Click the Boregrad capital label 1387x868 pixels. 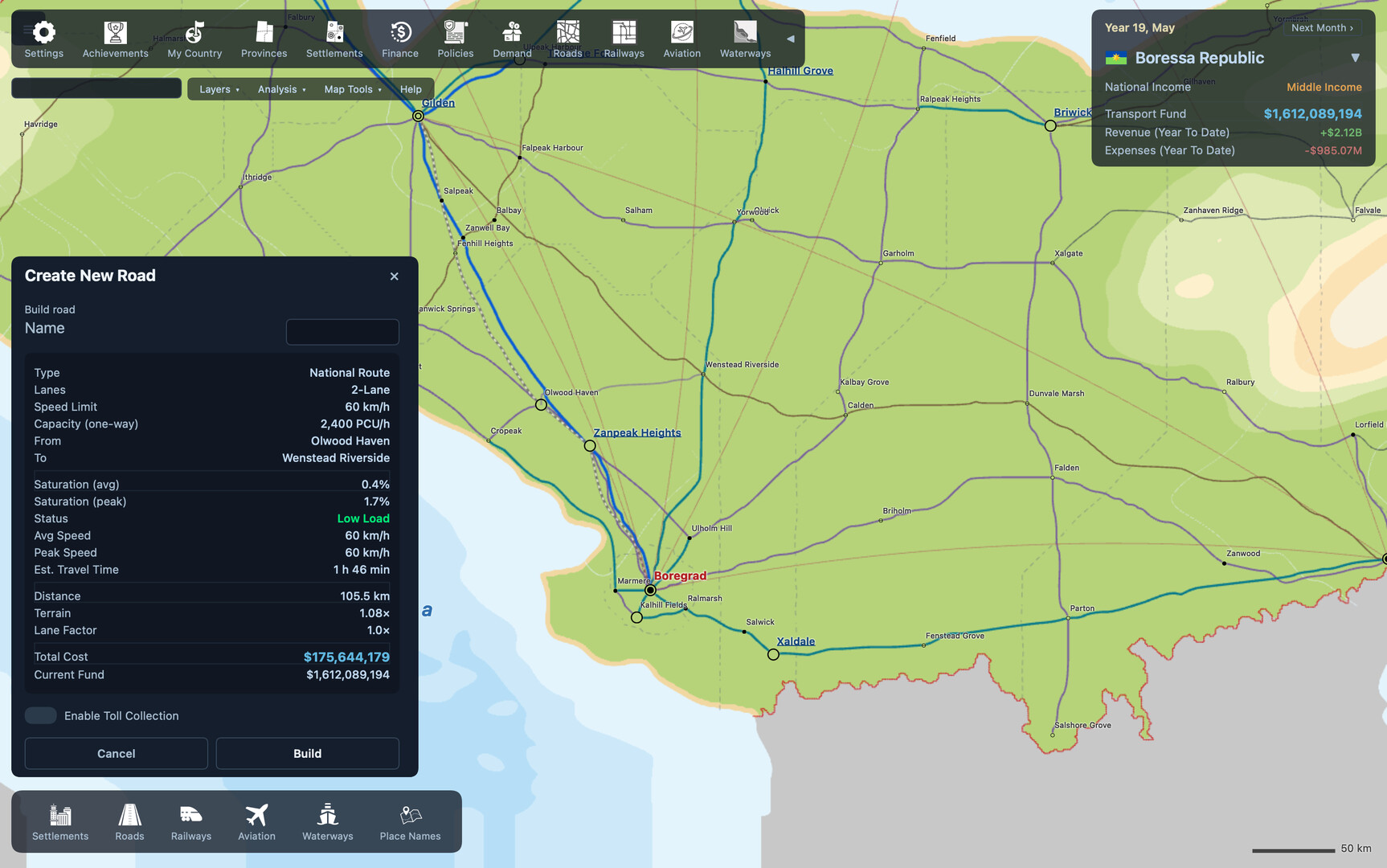point(680,575)
